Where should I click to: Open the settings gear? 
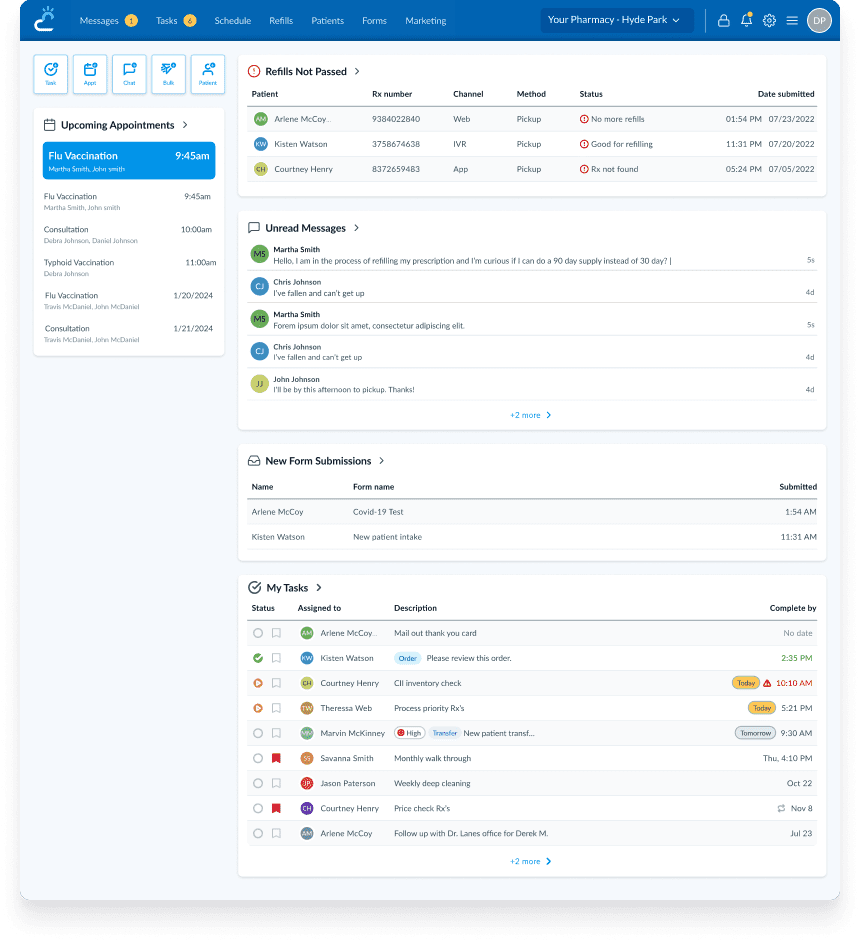coord(769,20)
